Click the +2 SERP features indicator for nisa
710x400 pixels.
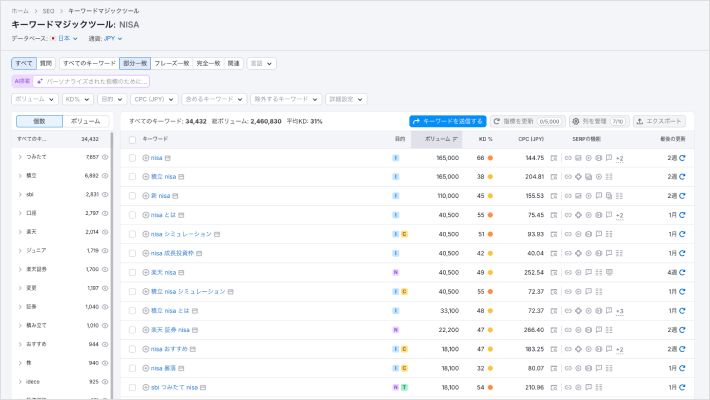pyautogui.click(x=619, y=158)
